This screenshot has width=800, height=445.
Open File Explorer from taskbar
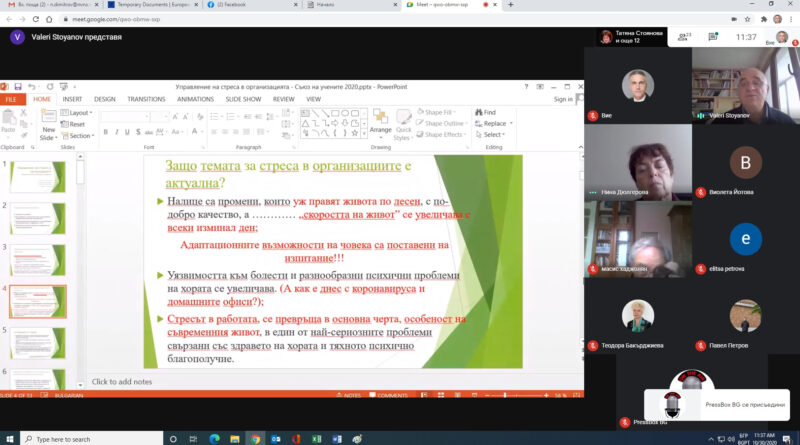click(235, 439)
